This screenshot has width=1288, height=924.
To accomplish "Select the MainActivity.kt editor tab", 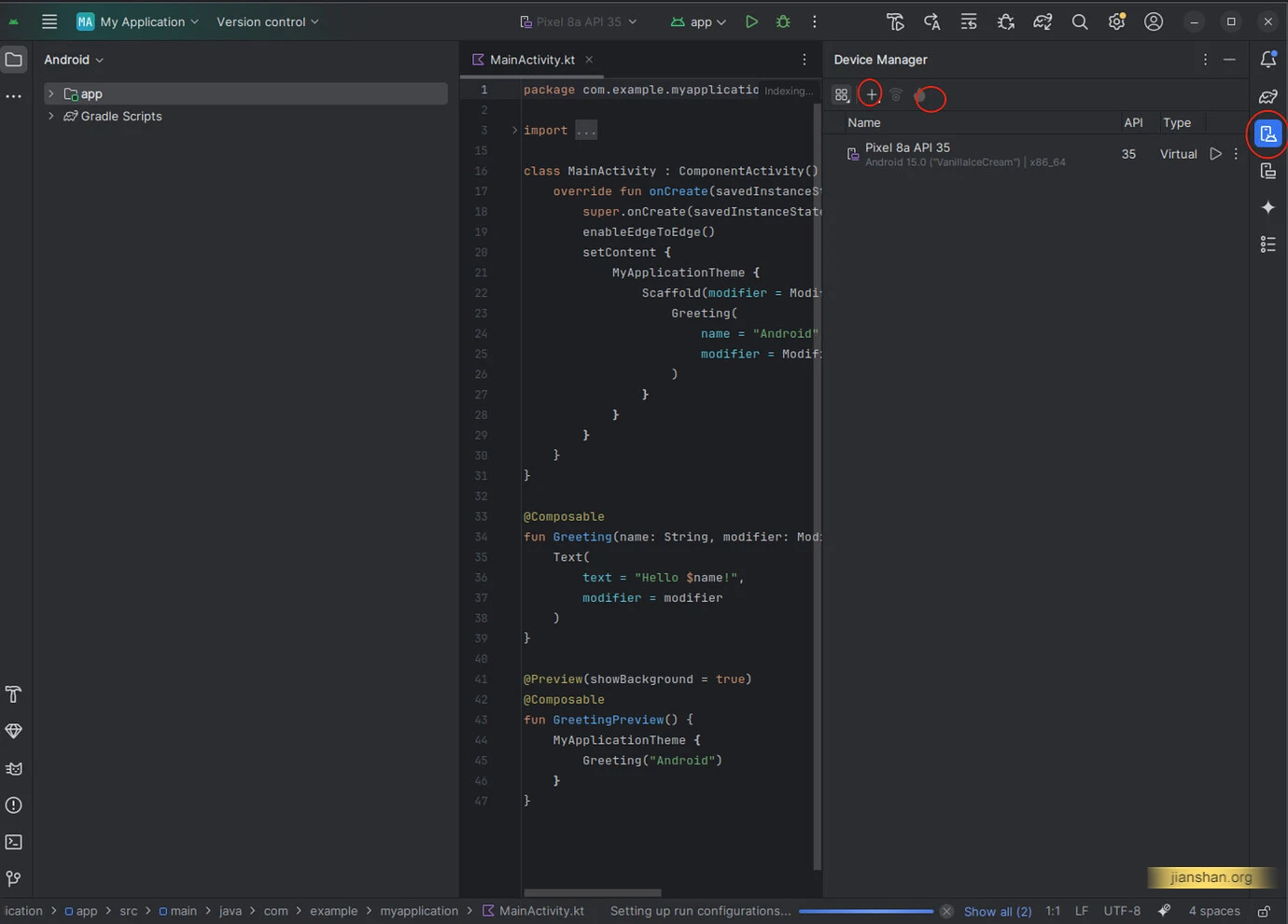I will 532,60.
